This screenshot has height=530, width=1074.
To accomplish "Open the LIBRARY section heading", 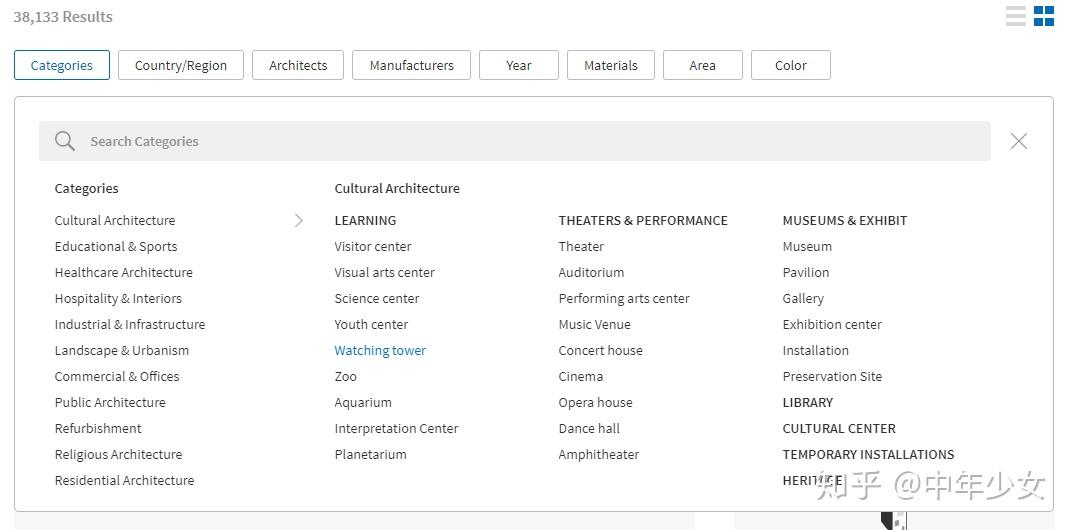I will tap(808, 402).
